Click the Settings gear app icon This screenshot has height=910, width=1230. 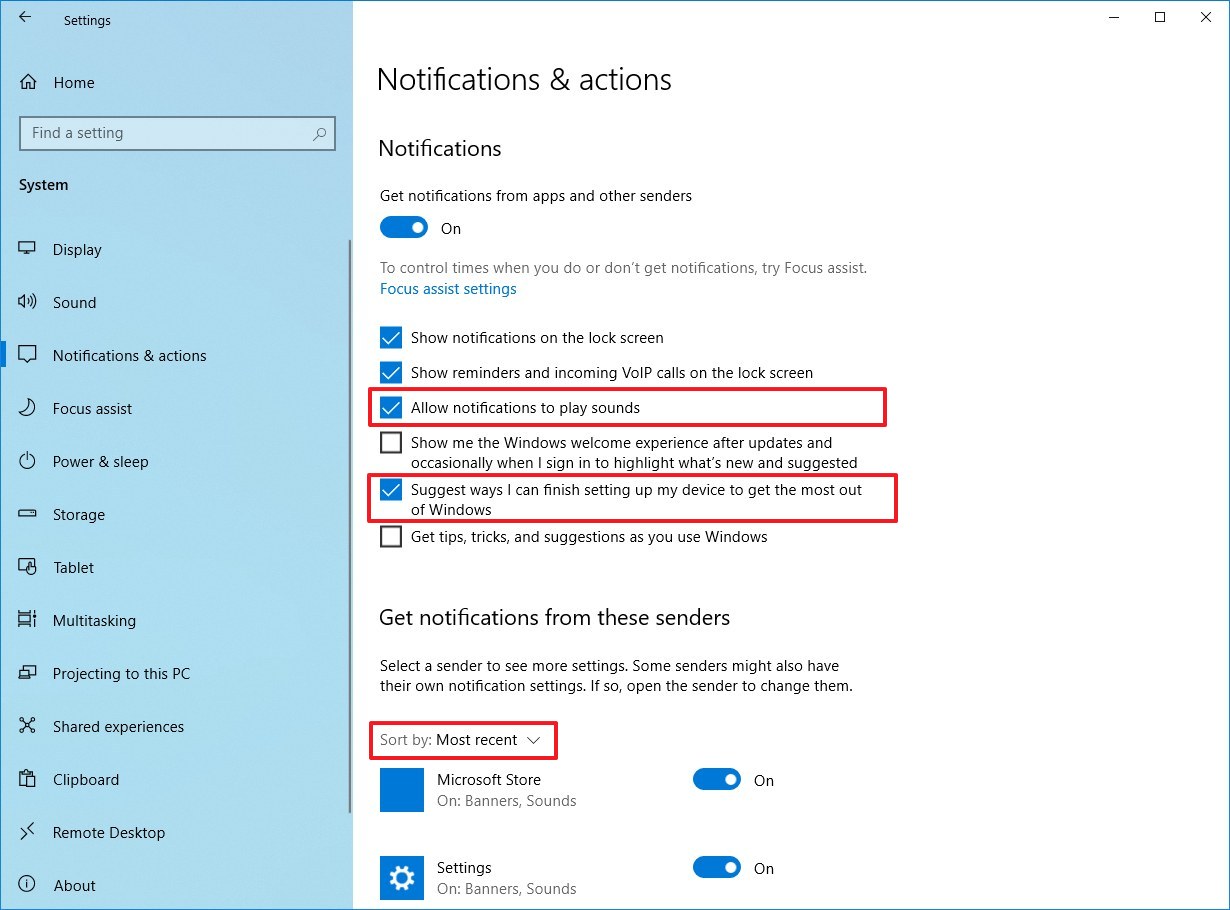[x=402, y=878]
